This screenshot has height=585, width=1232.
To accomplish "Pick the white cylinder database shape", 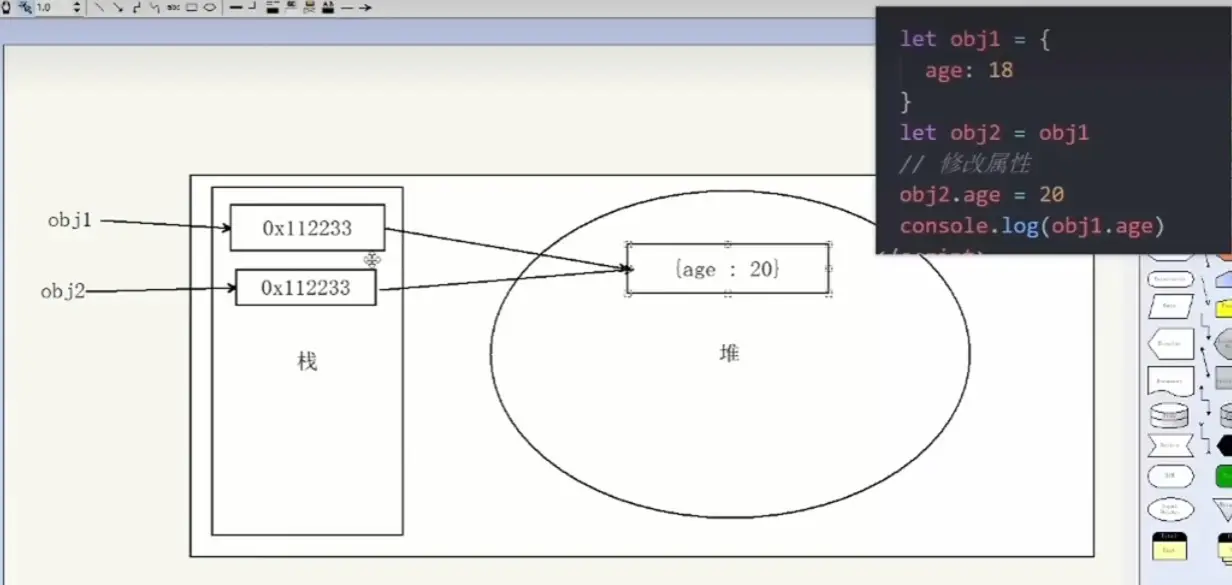I will 1170,416.
